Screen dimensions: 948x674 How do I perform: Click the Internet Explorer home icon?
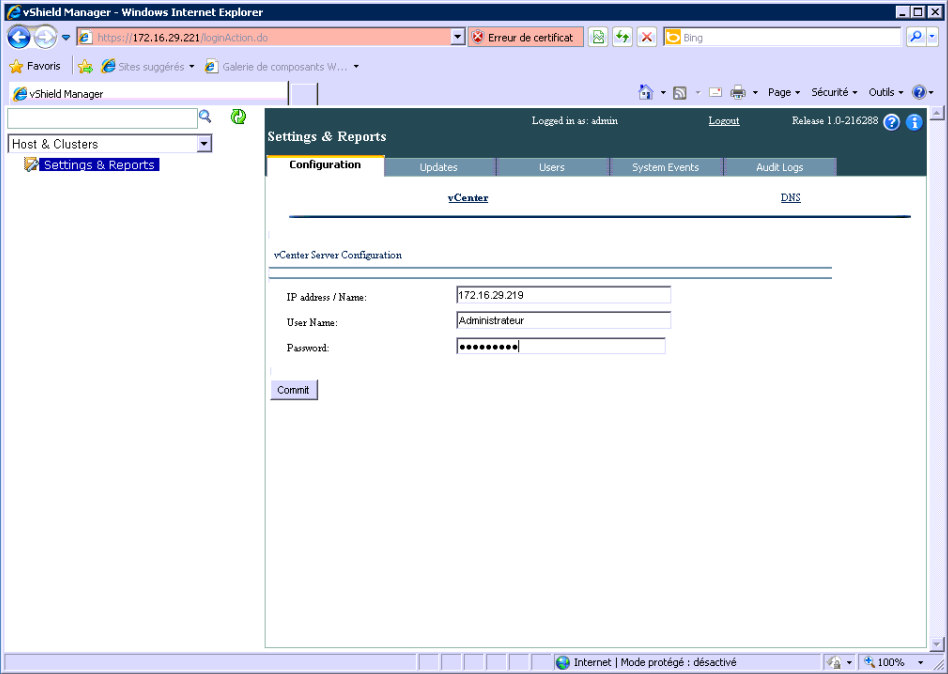click(x=646, y=92)
